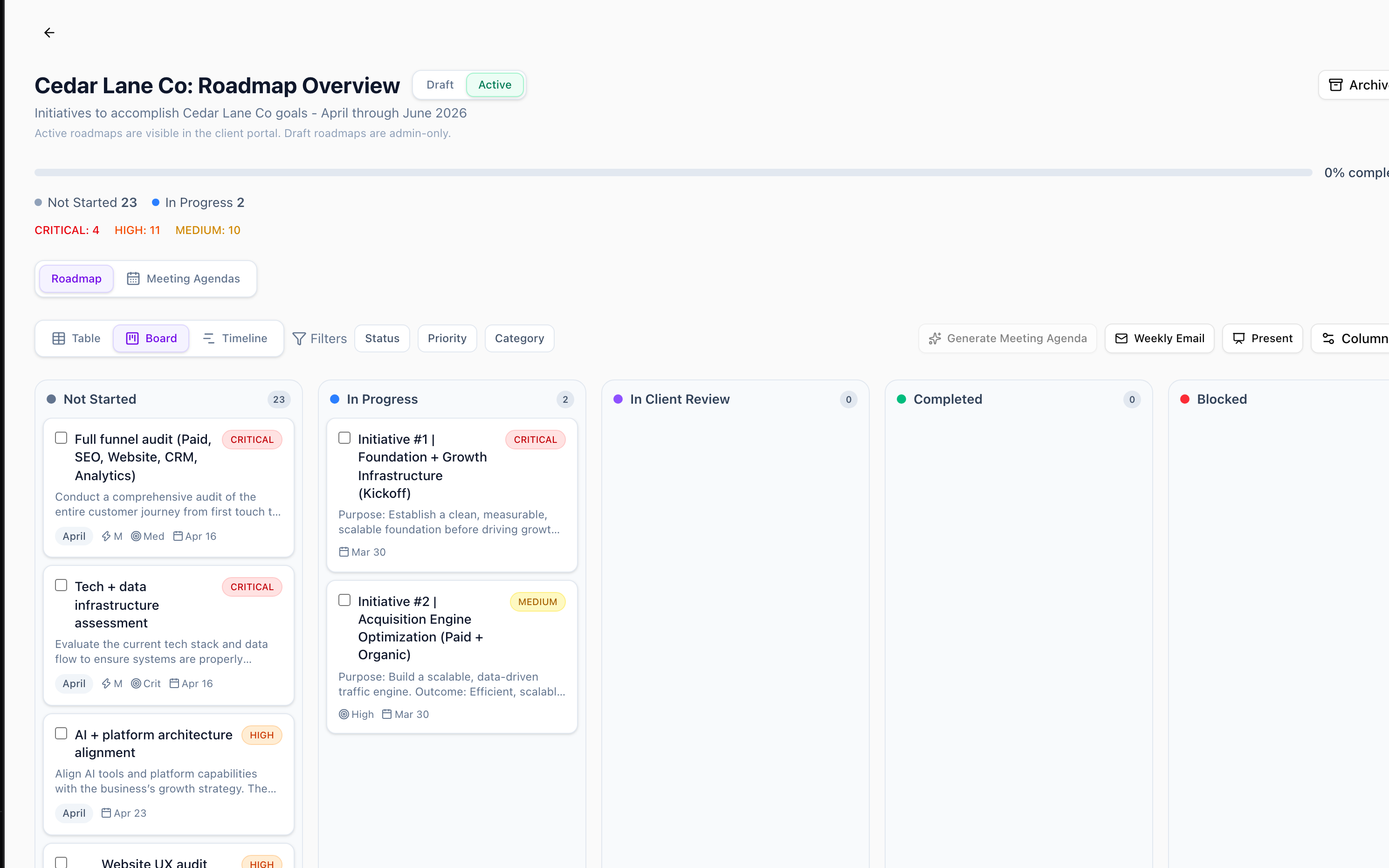Click the roadmap completion progress bar
The height and width of the screenshot is (868, 1389).
pos(673,172)
